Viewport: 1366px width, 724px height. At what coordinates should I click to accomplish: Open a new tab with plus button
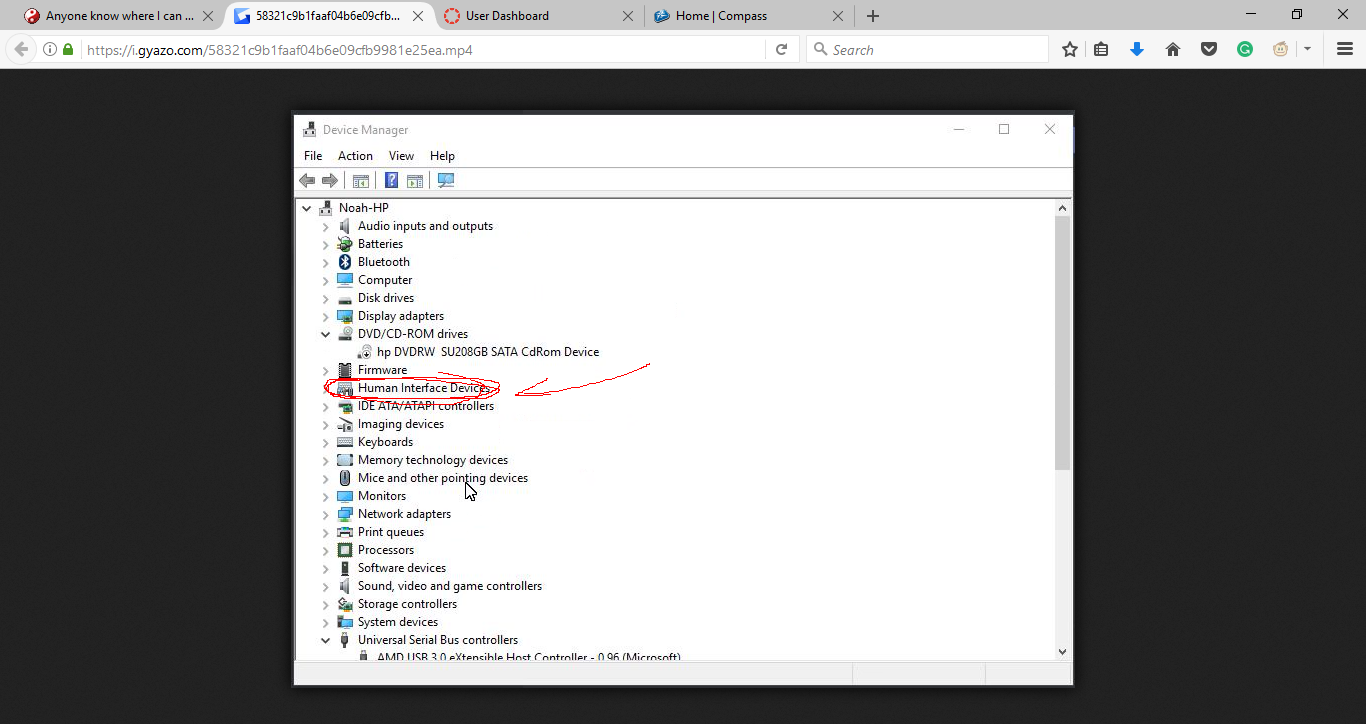pos(873,16)
